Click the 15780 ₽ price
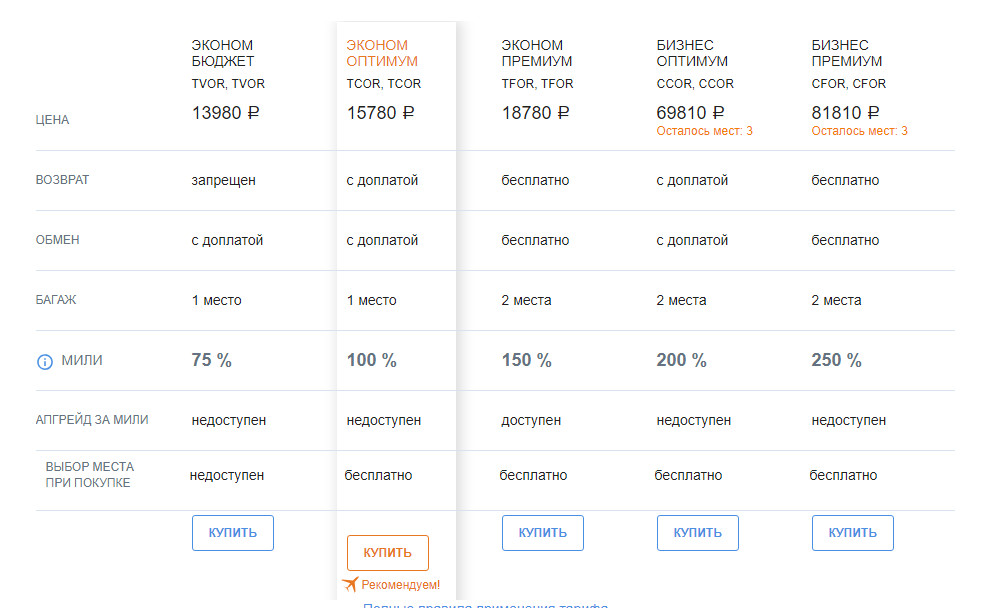 [x=380, y=113]
